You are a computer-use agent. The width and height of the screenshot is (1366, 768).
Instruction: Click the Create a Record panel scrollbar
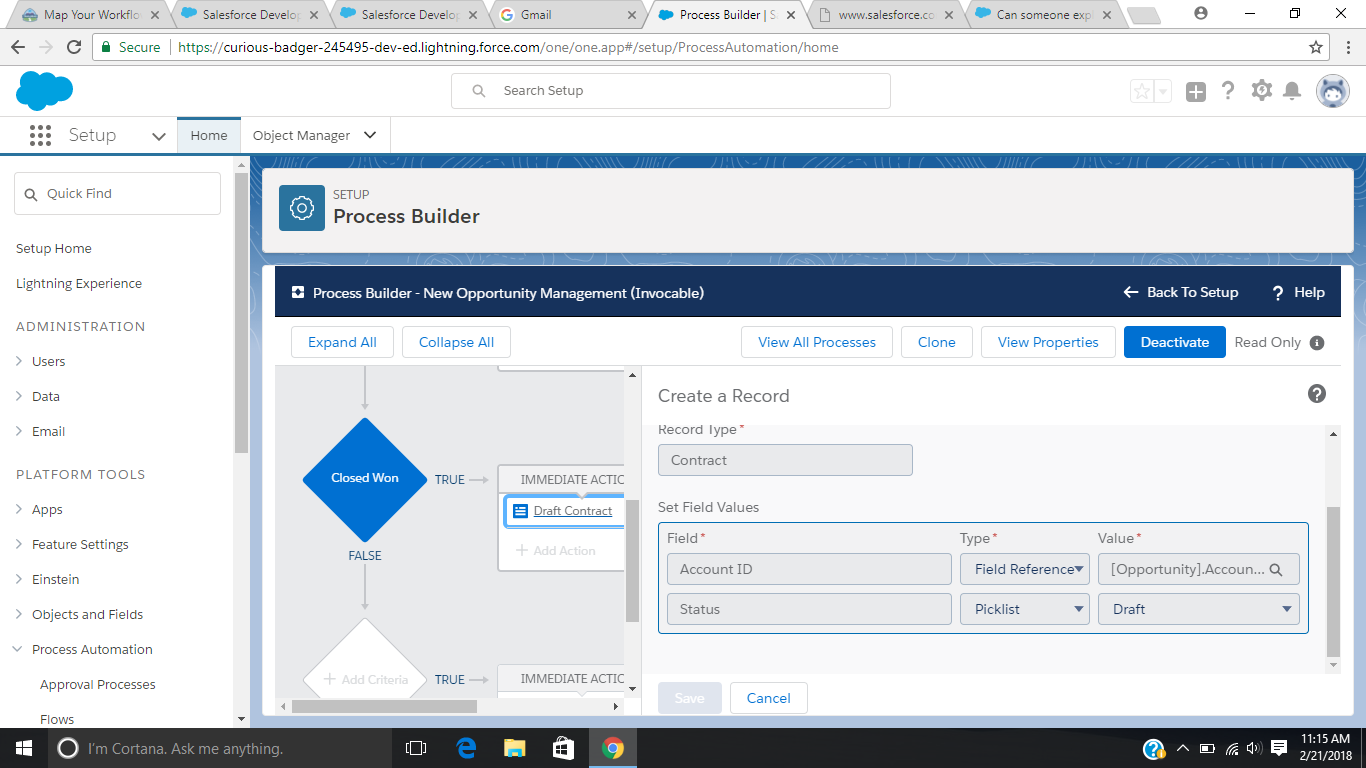(1333, 582)
